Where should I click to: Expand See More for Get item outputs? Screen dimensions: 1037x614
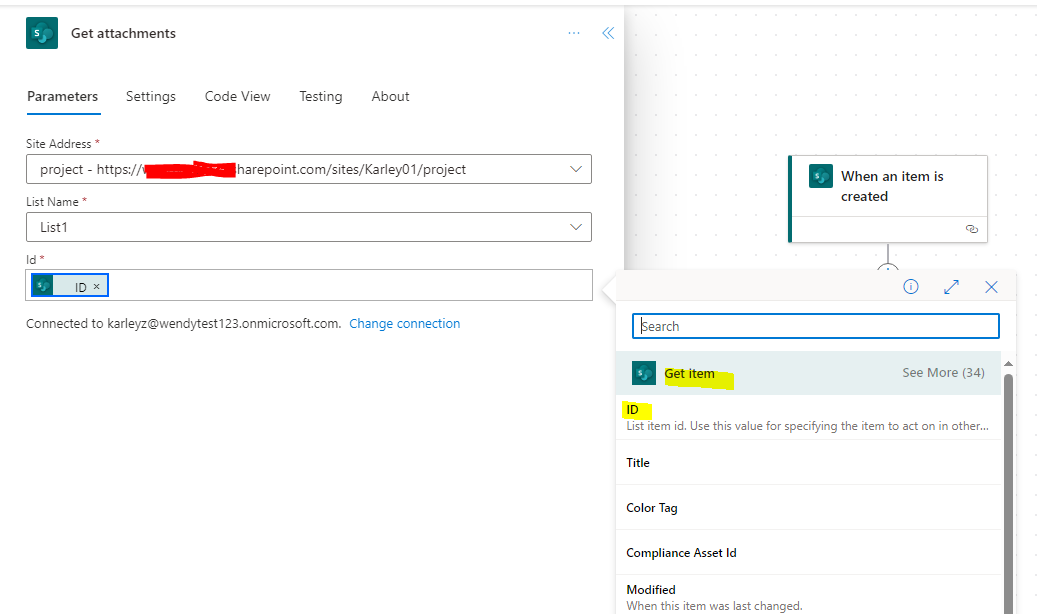[x=942, y=371]
